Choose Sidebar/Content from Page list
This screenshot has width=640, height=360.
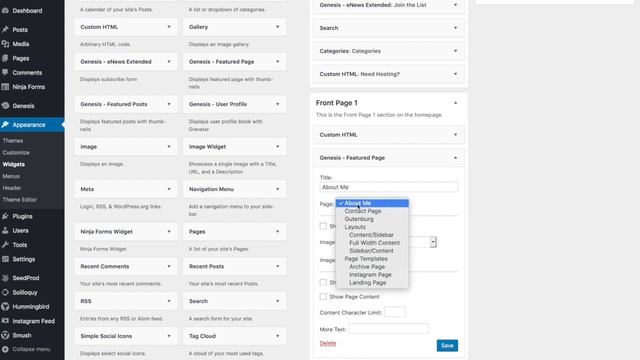pyautogui.click(x=372, y=251)
